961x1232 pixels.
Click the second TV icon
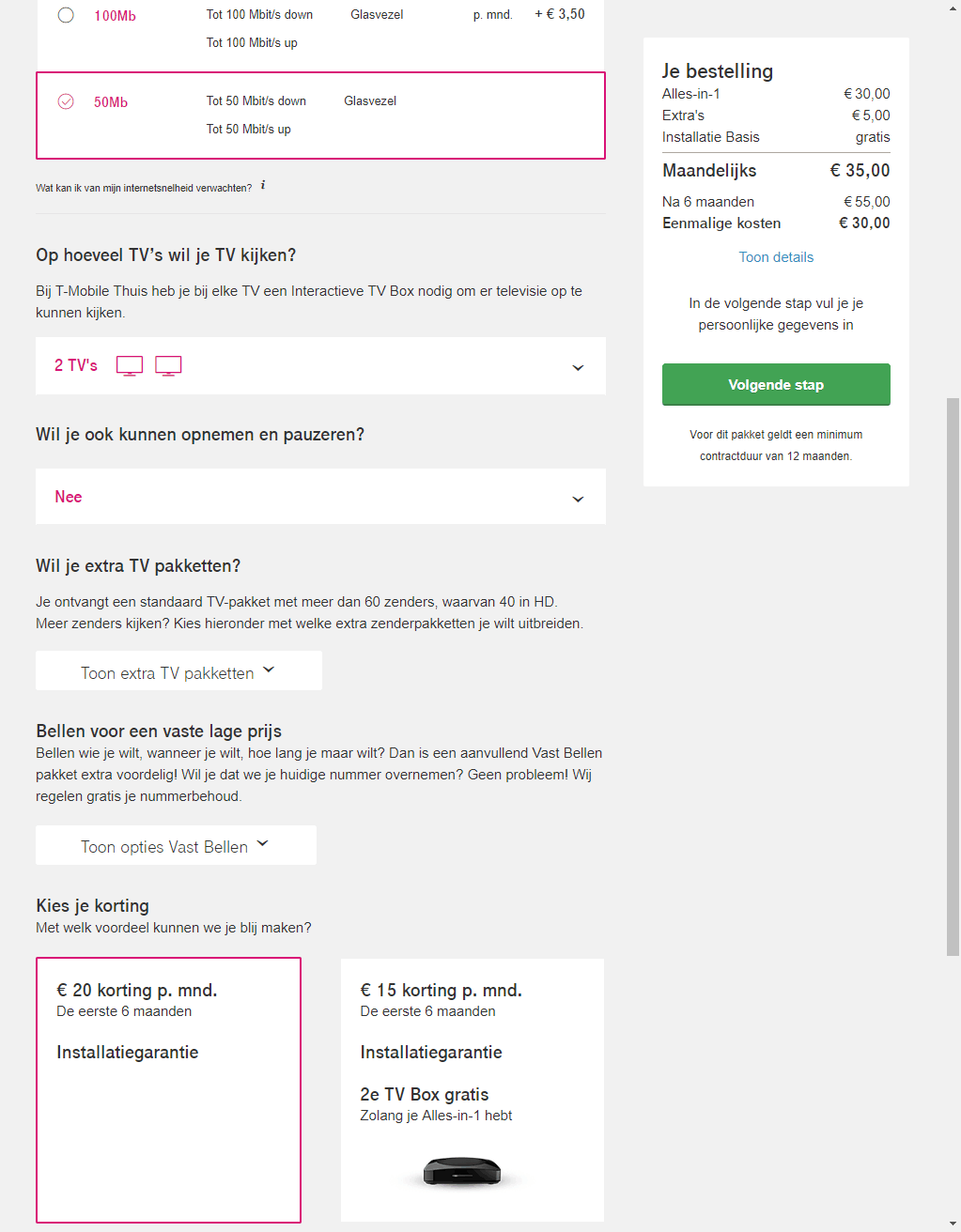[x=168, y=366]
